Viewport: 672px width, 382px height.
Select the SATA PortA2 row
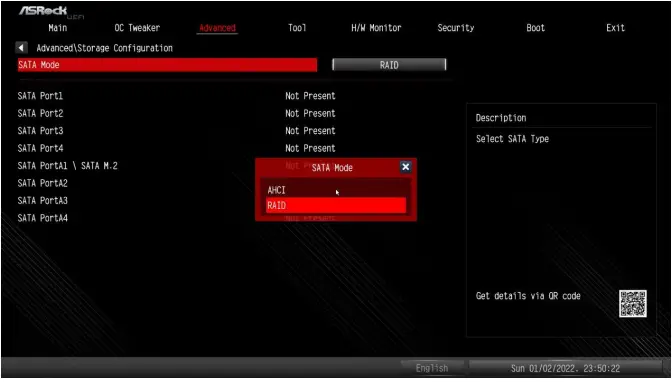point(42,183)
